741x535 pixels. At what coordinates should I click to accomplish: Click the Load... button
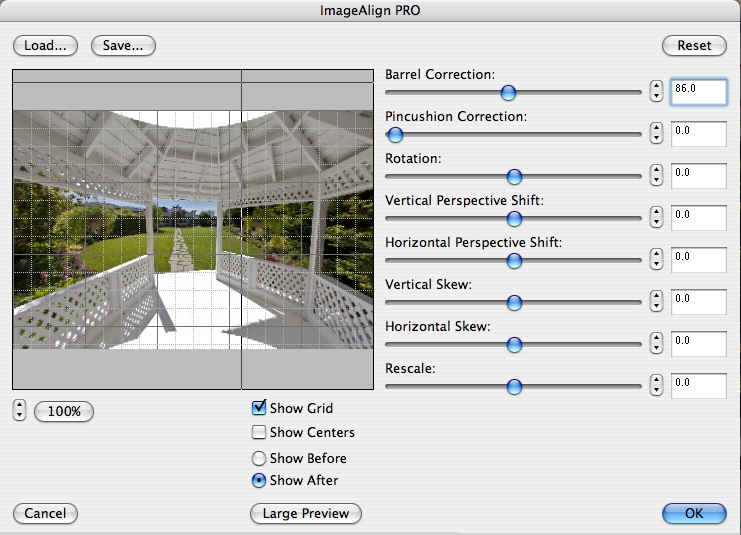[x=45, y=46]
